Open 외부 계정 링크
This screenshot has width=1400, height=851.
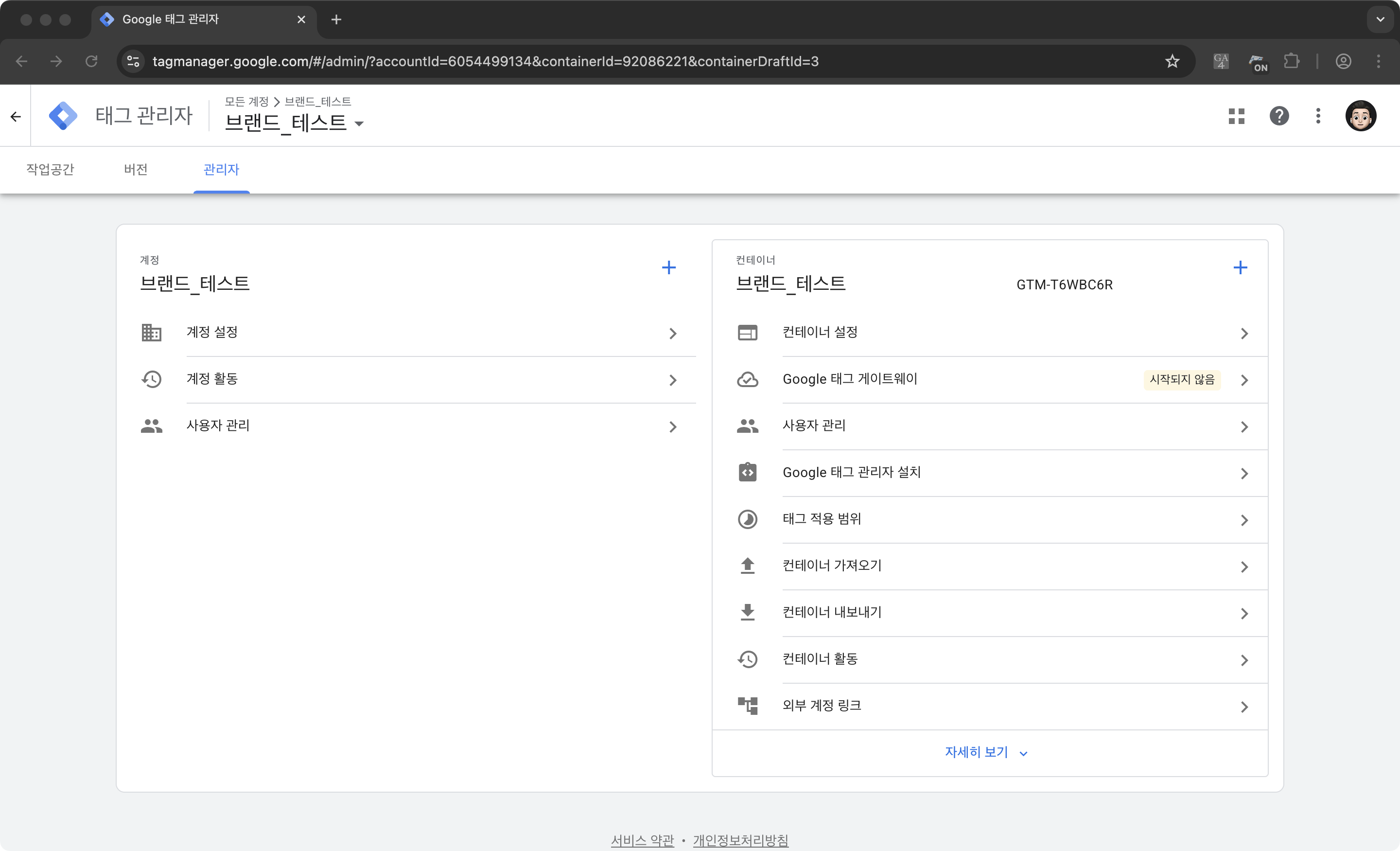click(990, 706)
